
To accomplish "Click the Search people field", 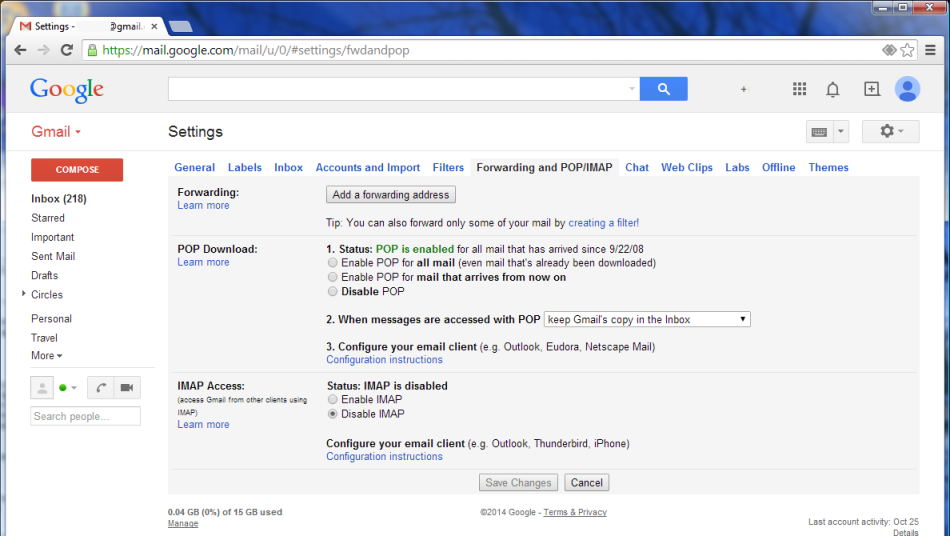I will pyautogui.click(x=85, y=416).
